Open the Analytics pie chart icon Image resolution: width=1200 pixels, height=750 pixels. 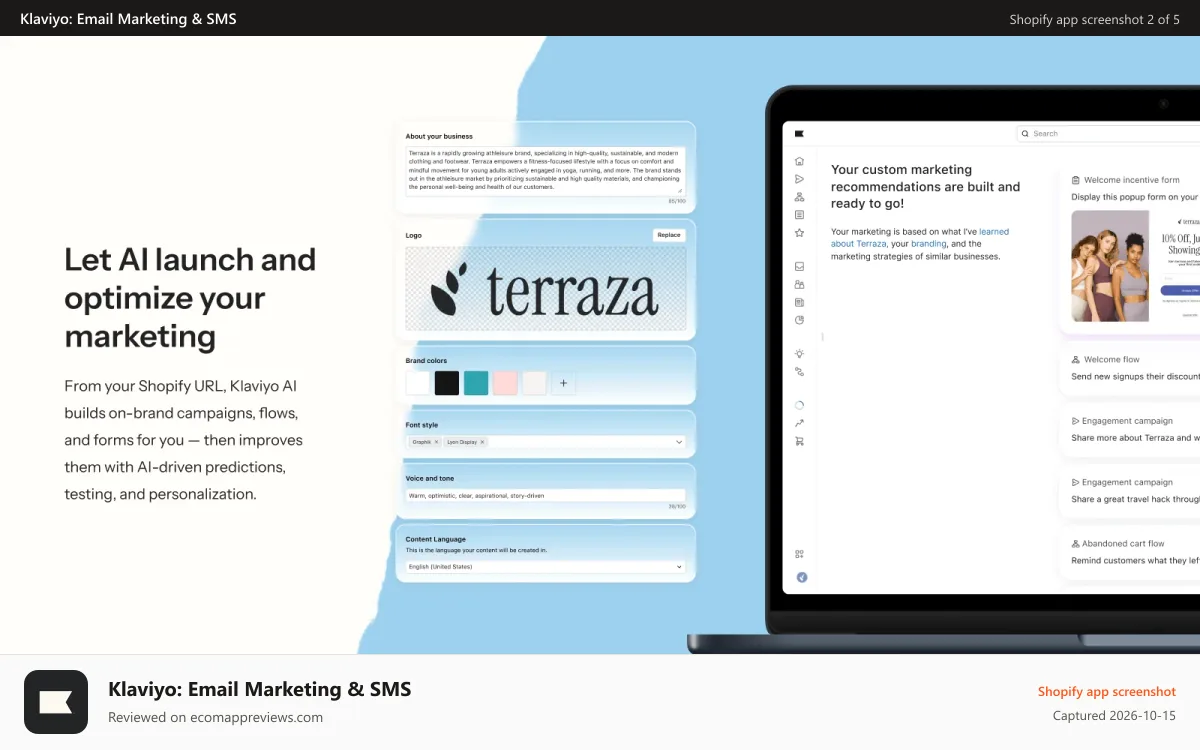coord(799,320)
